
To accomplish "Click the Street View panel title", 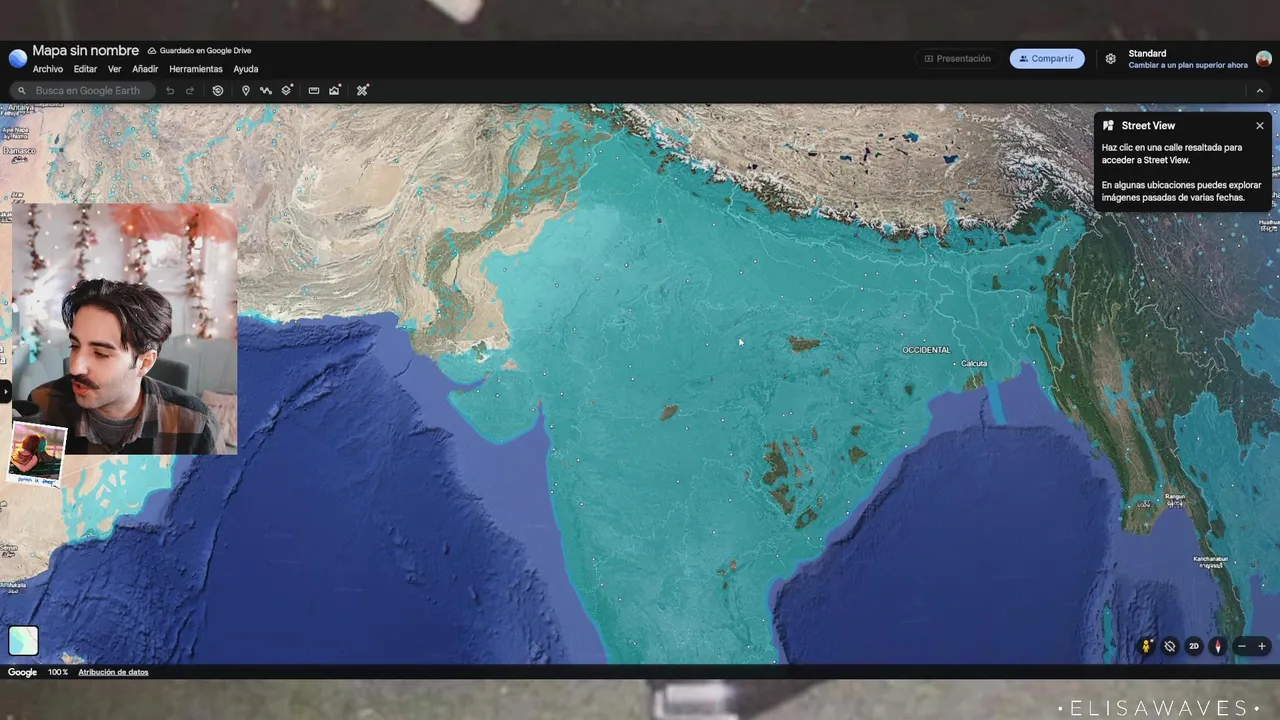I will pos(1148,126).
